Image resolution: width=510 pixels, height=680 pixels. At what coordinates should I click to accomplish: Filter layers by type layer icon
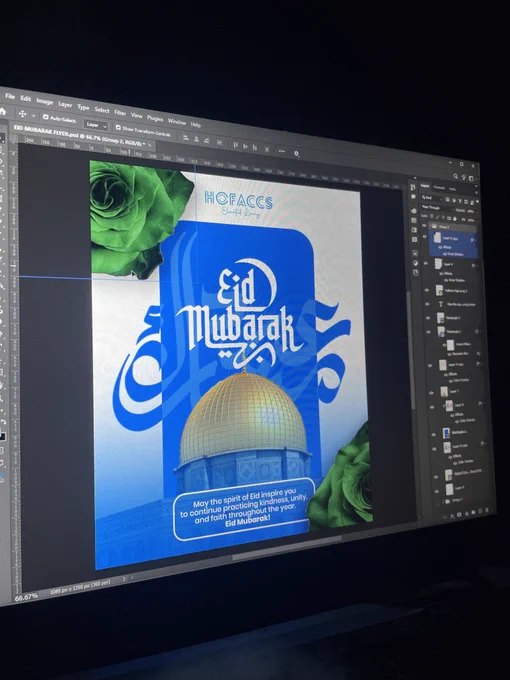pyautogui.click(x=460, y=201)
